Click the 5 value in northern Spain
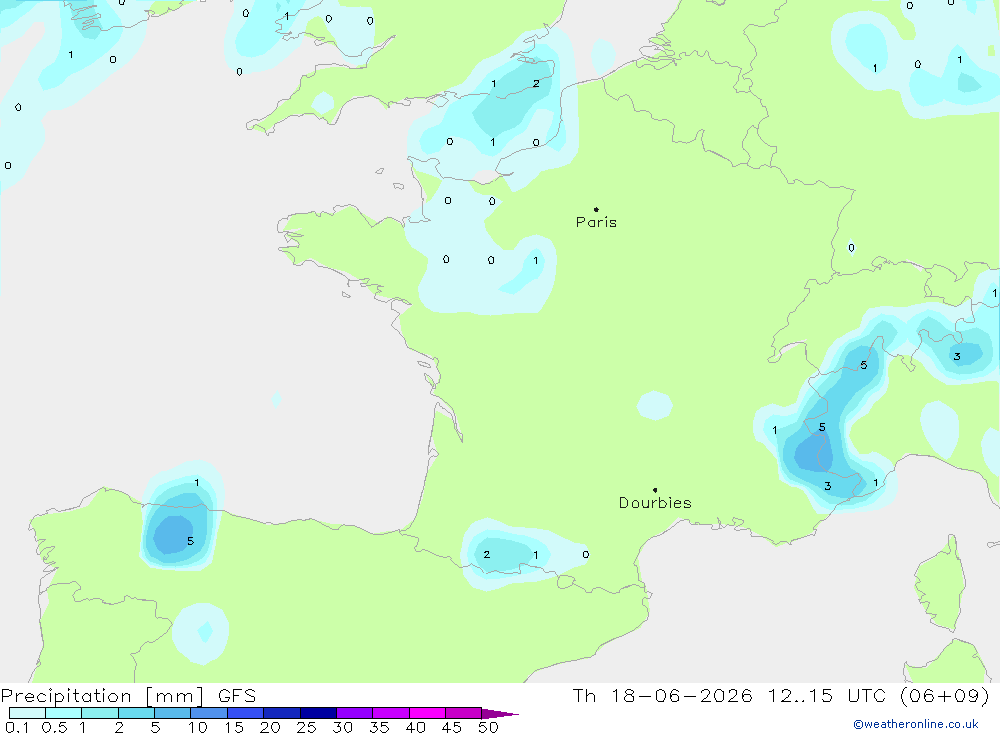Screen dimensions: 1000x733 [190, 541]
